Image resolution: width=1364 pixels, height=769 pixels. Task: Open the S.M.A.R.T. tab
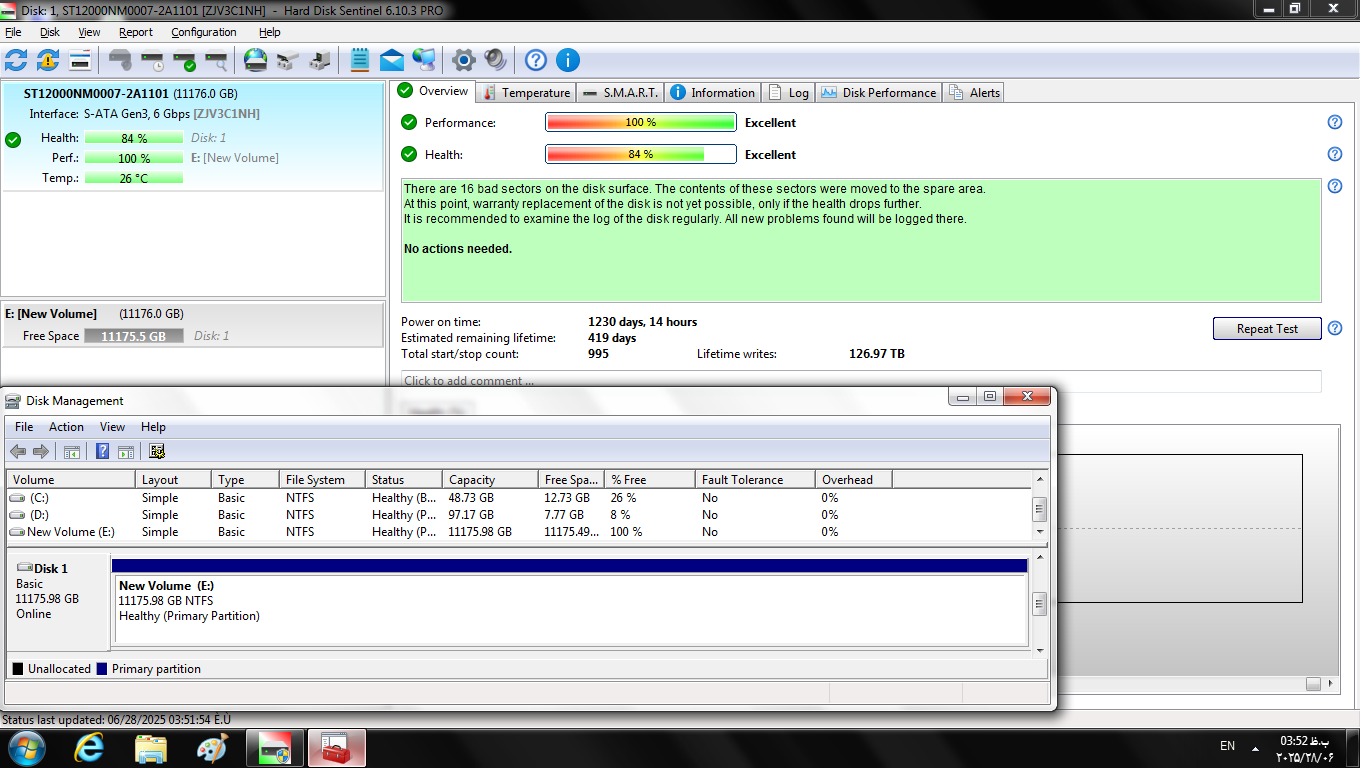pos(620,92)
